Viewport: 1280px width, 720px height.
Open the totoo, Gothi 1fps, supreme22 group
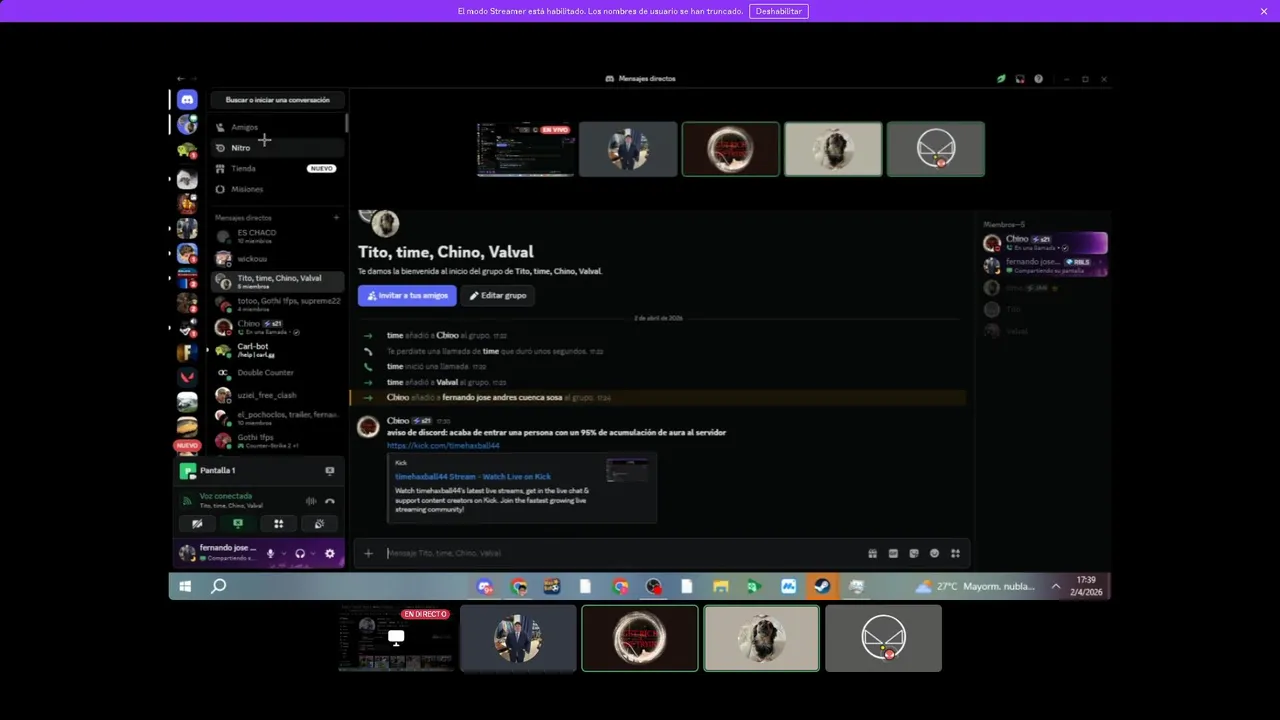tap(277, 304)
